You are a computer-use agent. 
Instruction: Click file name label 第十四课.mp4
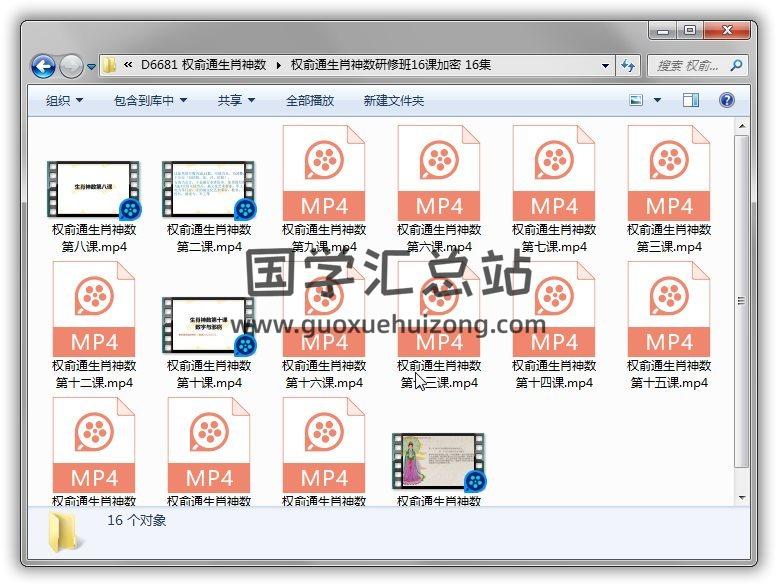point(554,374)
